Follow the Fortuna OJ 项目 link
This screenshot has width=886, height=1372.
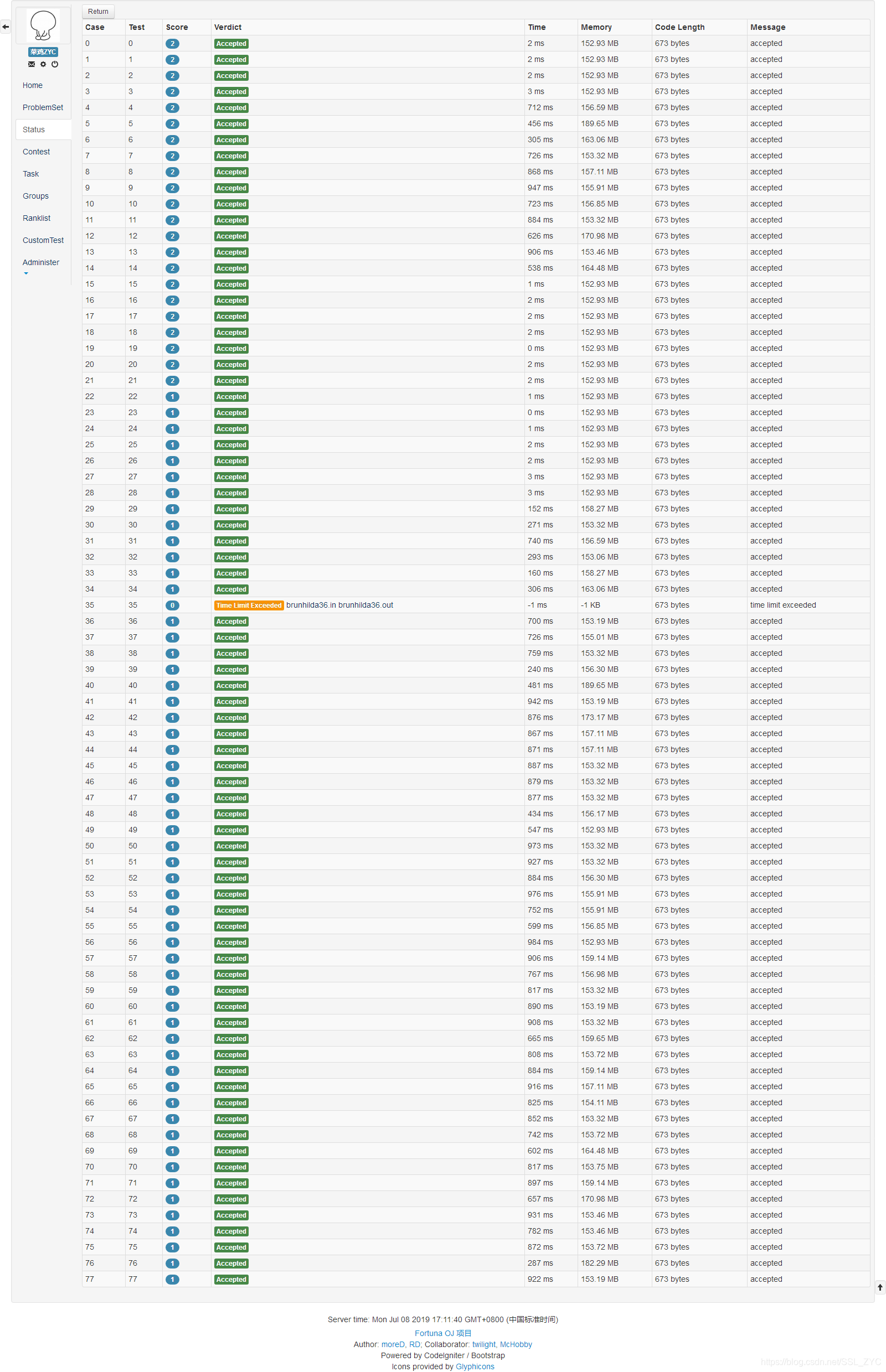point(443,1333)
